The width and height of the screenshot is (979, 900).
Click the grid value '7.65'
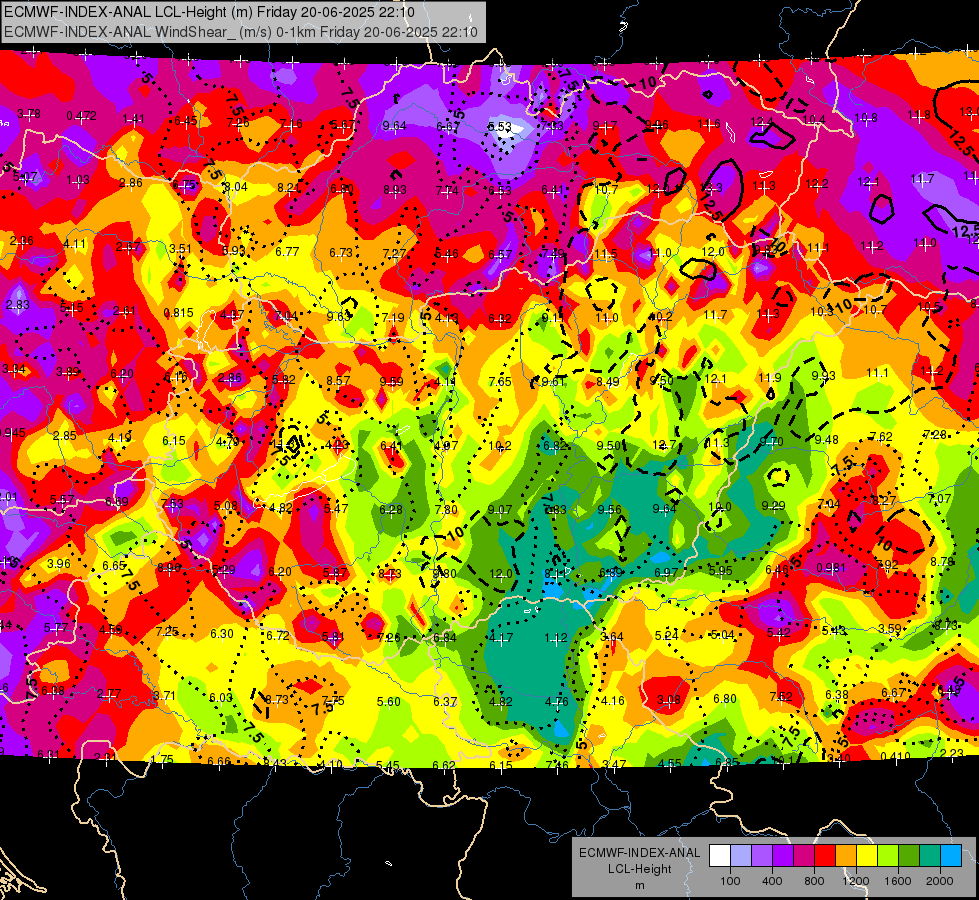tap(499, 381)
